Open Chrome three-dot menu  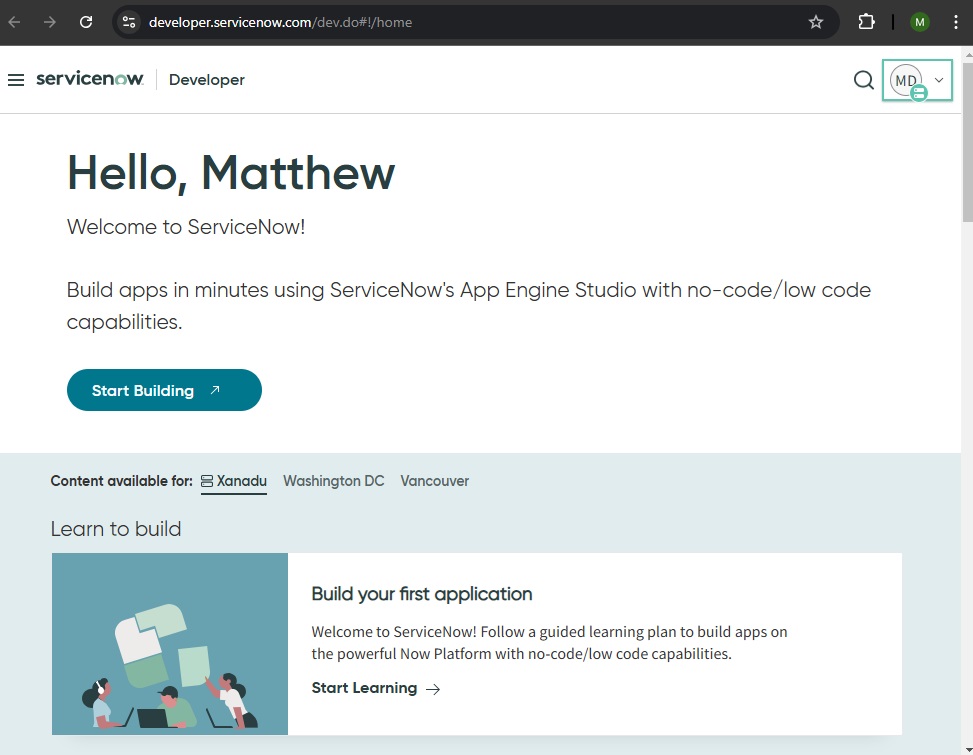pyautogui.click(x=956, y=22)
